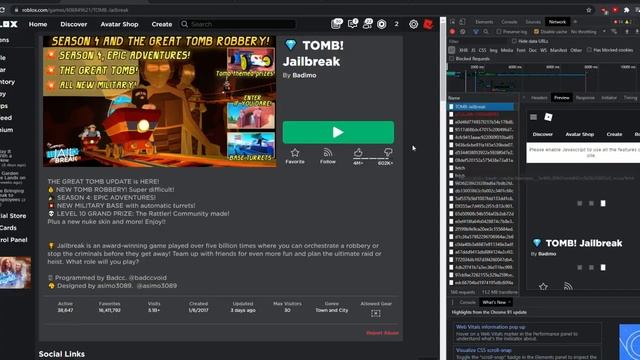640x360 pixels.
Task: Click the diamond icon beside TOMB! title
Action: [x=291, y=45]
